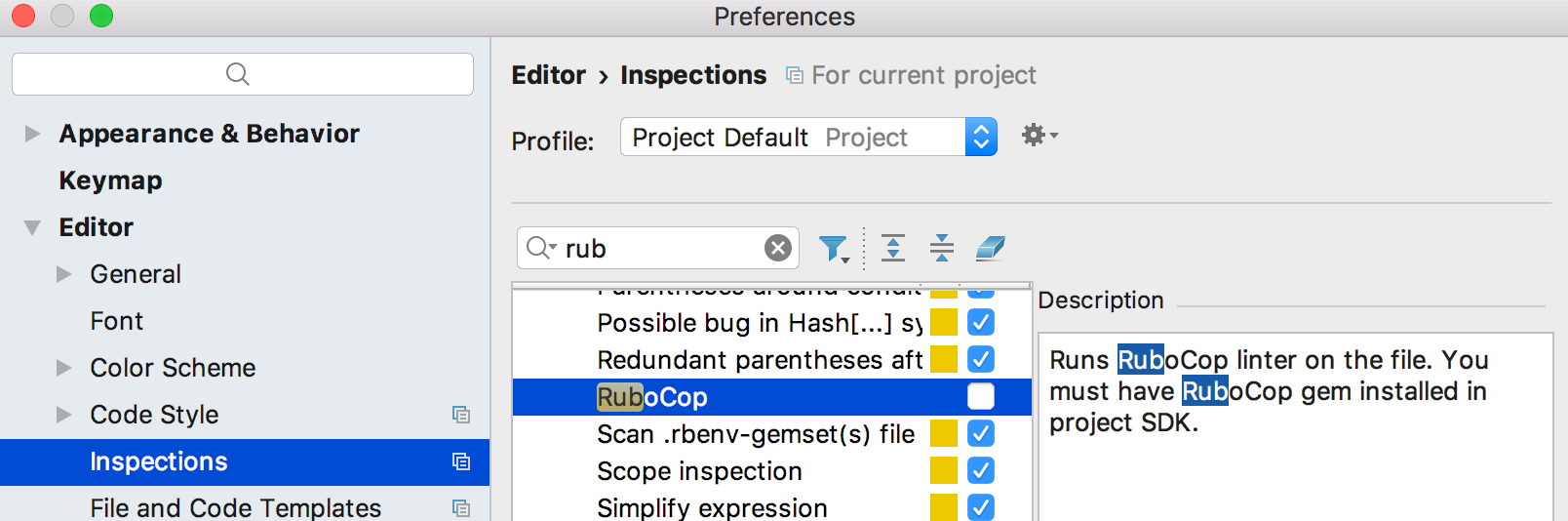Click the Editor breadcrumb link
The height and width of the screenshot is (521, 1568).
pyautogui.click(x=548, y=75)
